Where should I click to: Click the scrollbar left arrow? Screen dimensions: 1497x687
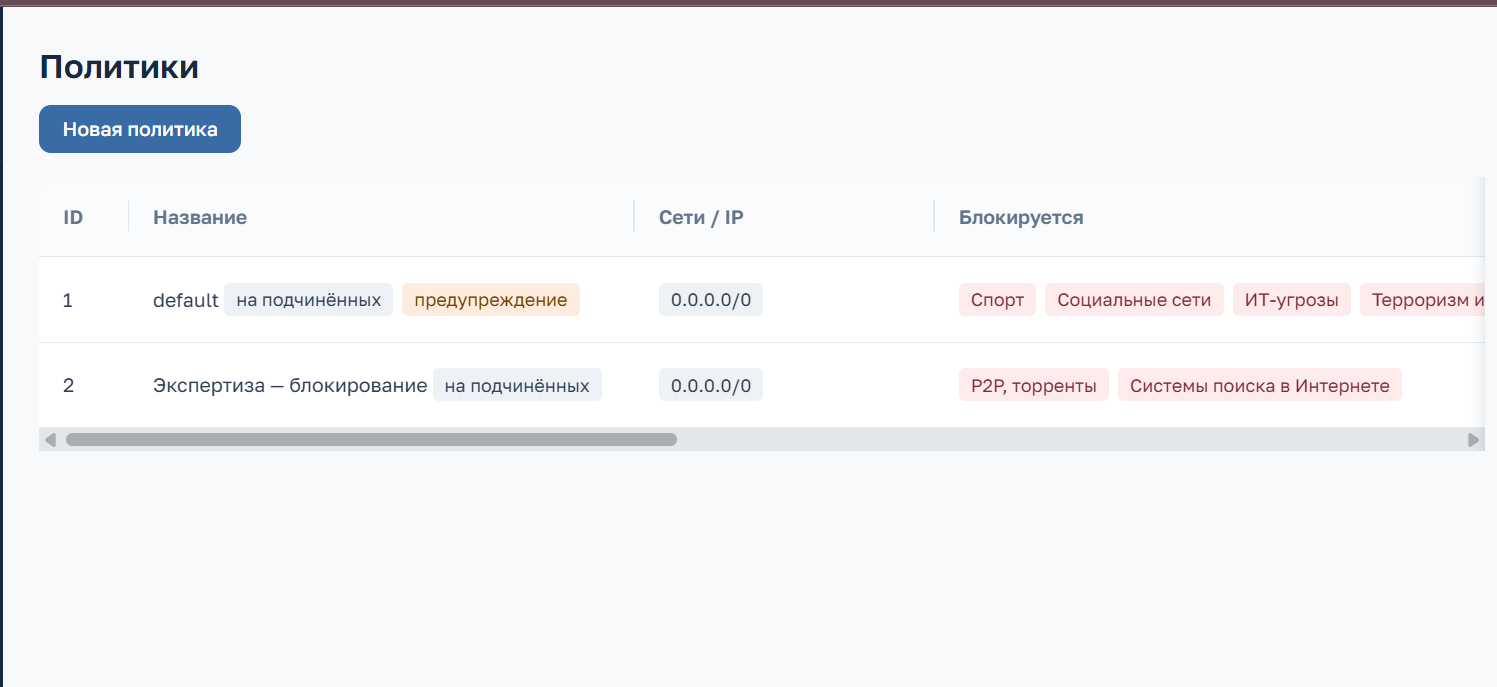tap(50, 440)
